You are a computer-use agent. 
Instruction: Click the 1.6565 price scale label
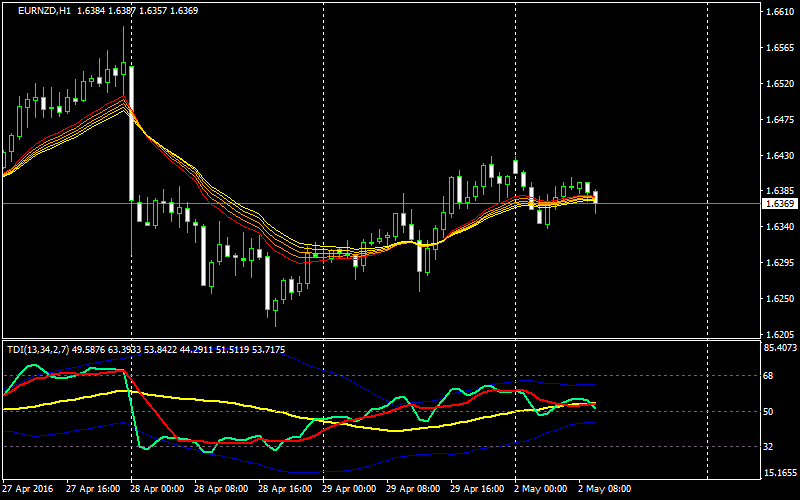click(x=780, y=48)
